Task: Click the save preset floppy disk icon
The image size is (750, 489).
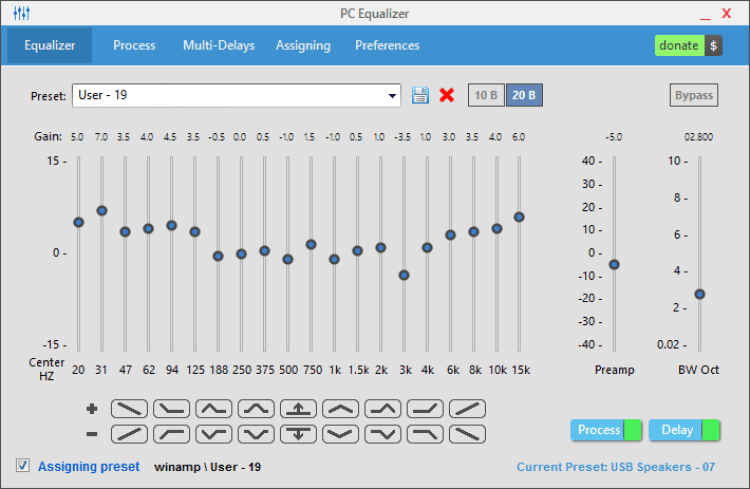Action: tap(420, 95)
